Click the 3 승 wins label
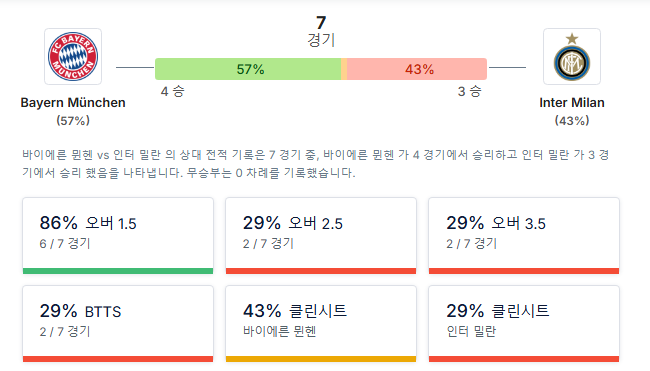650x371 pixels. click(469, 91)
